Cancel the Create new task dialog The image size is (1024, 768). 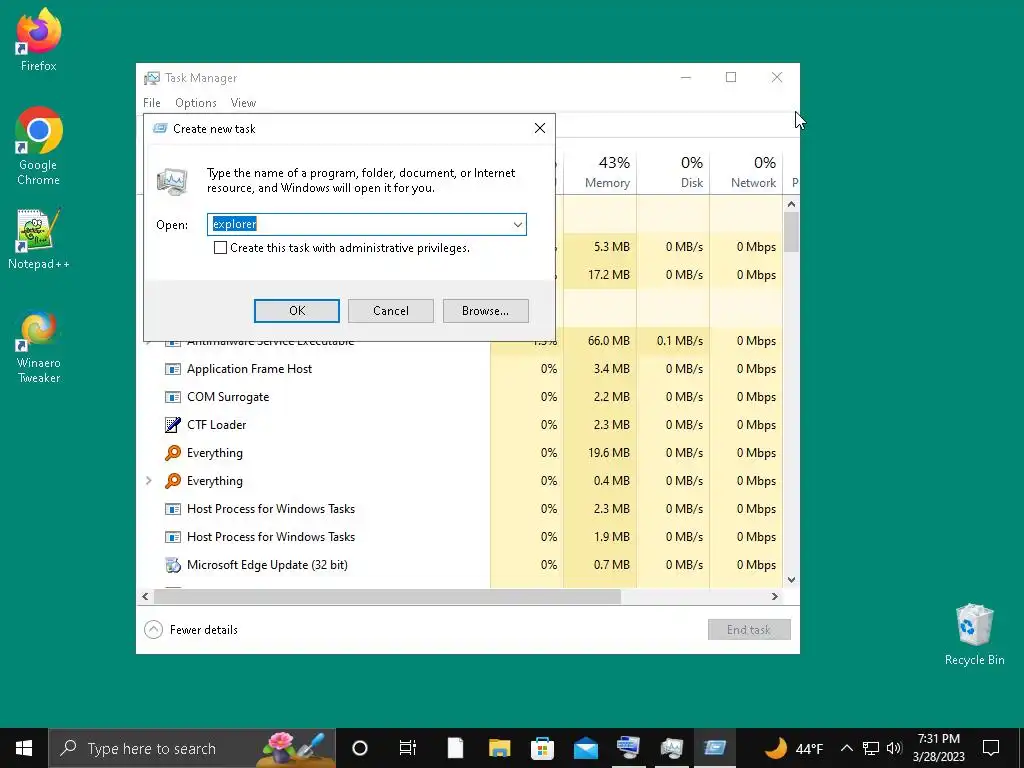[x=391, y=311]
